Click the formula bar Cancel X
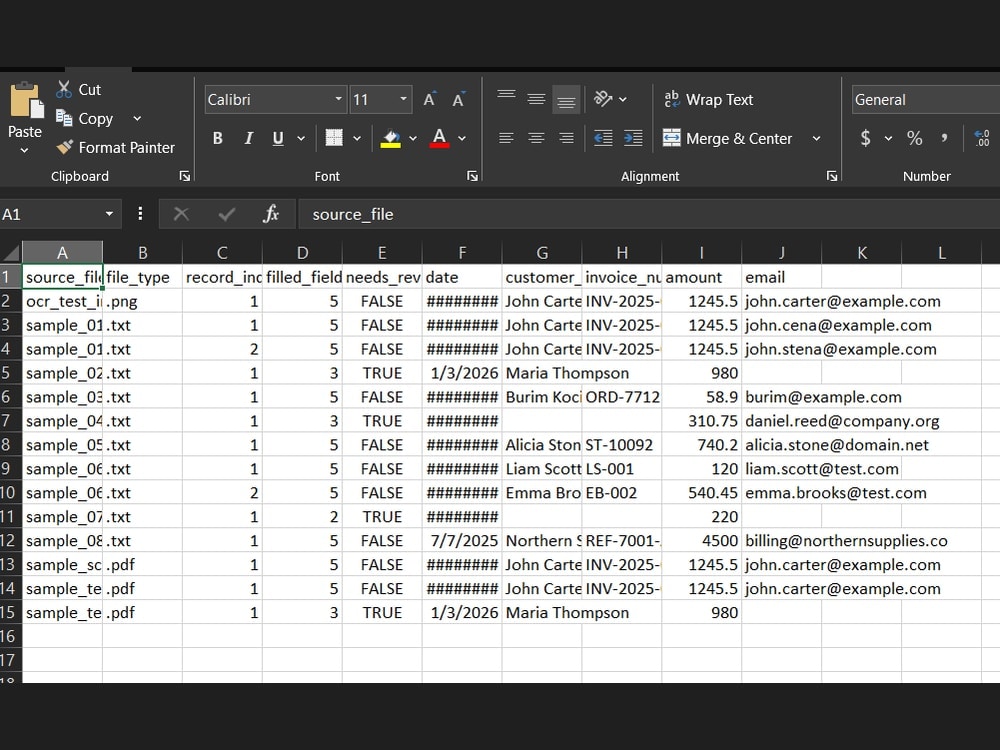The height and width of the screenshot is (750, 1000). [x=181, y=214]
